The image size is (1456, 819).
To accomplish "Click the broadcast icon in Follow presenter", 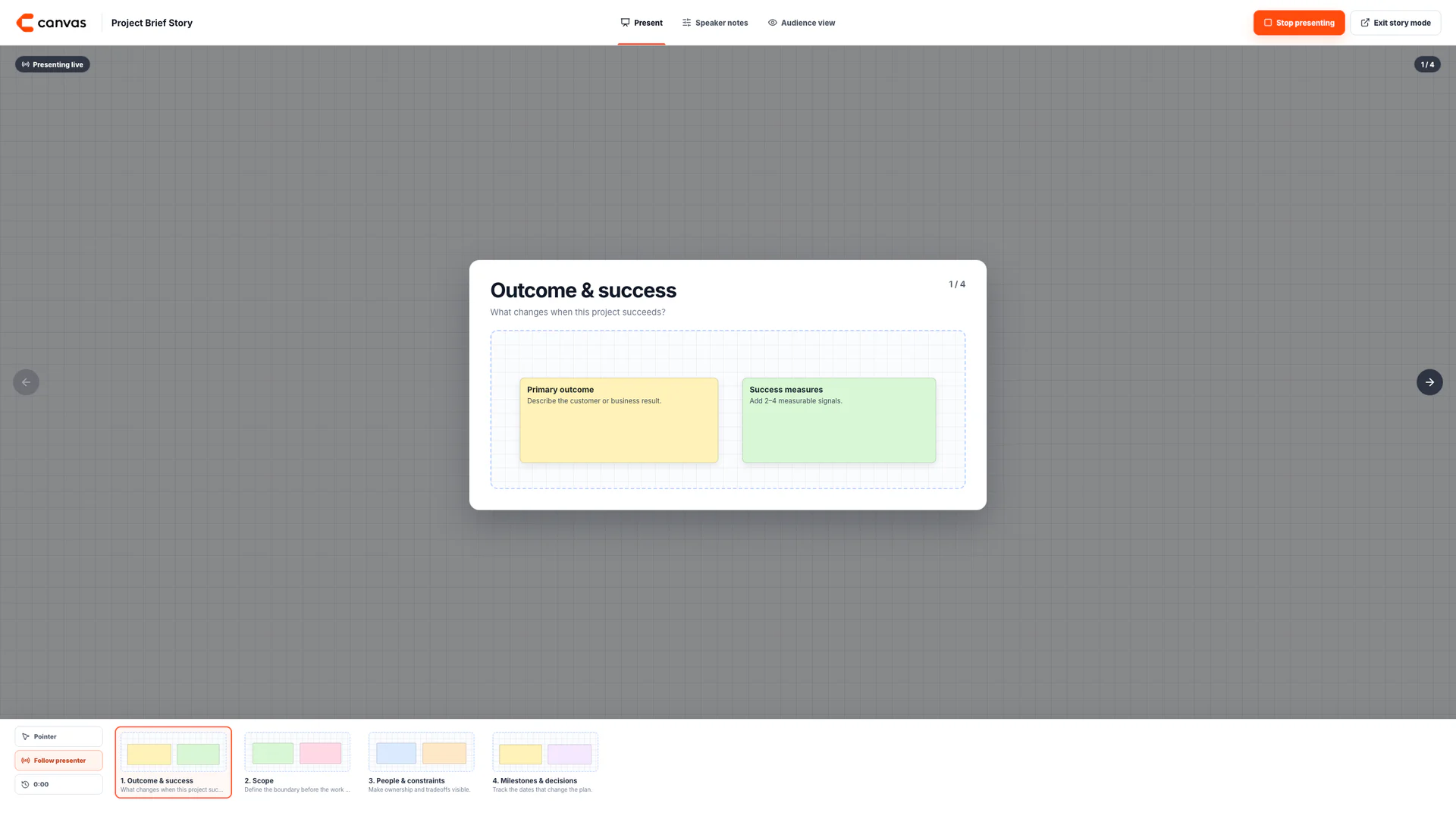I will pos(26,761).
